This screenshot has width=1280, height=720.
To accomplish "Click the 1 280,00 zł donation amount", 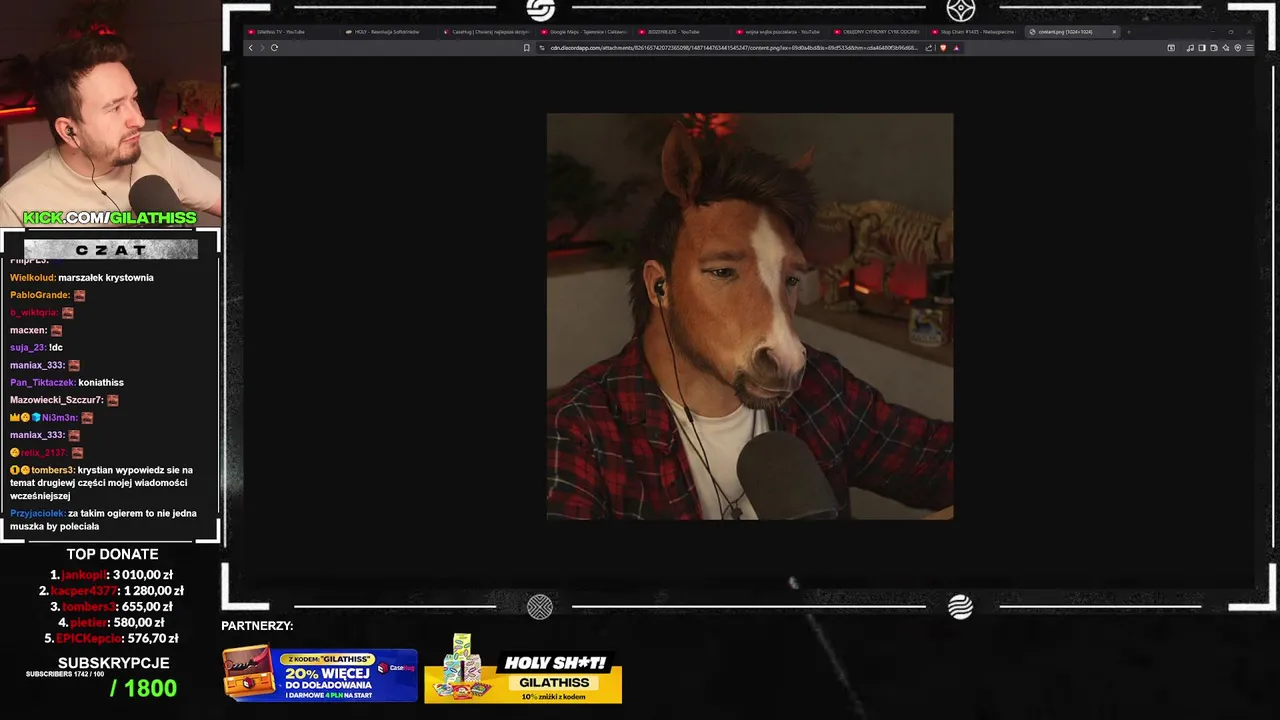I will (154, 591).
